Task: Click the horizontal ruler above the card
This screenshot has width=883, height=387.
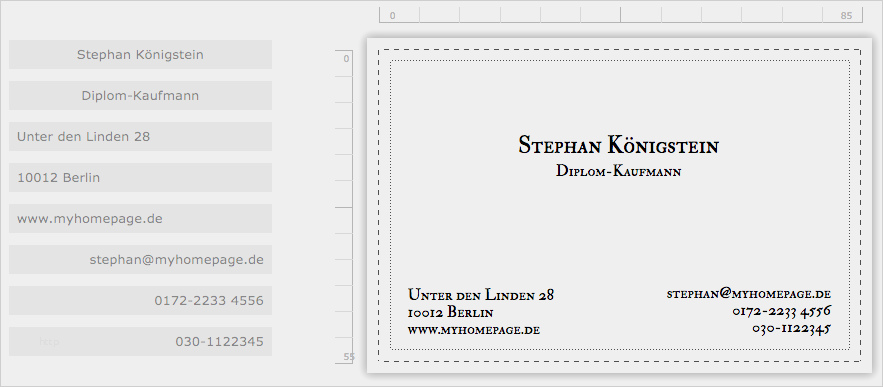Action: 621,15
